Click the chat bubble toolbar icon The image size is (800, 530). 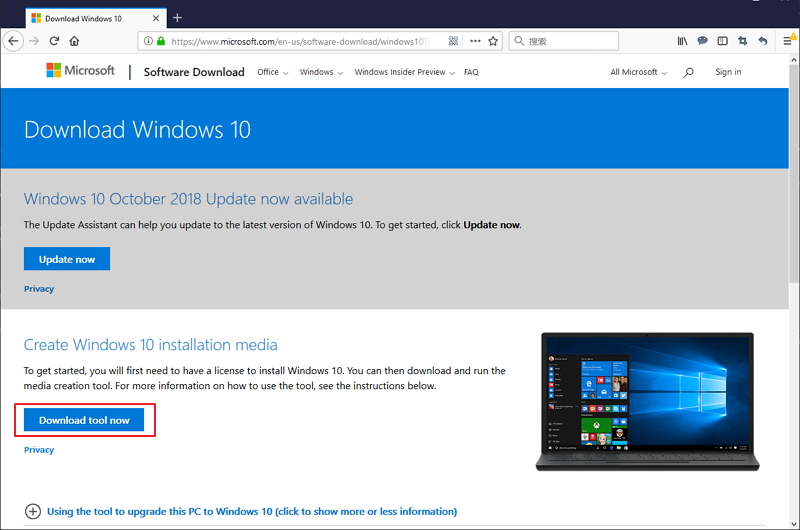[703, 41]
